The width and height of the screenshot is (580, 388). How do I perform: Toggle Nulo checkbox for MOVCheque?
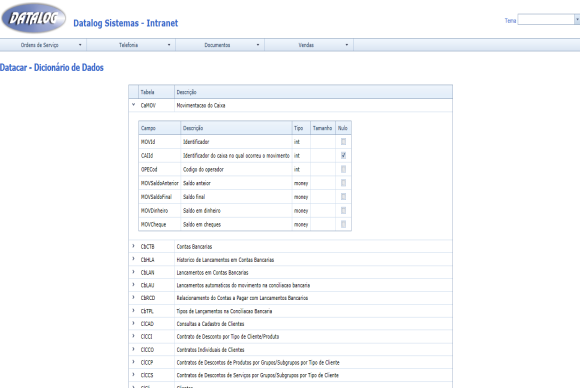(343, 224)
